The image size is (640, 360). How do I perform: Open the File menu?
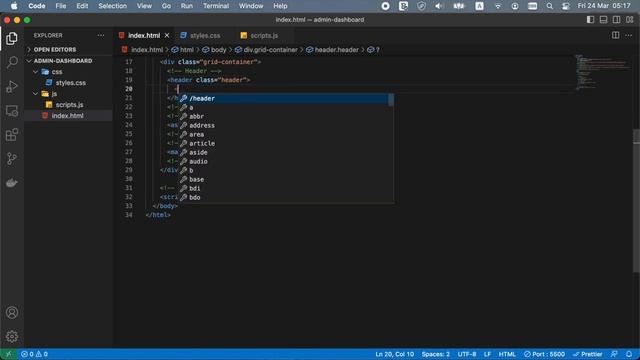click(61, 6)
